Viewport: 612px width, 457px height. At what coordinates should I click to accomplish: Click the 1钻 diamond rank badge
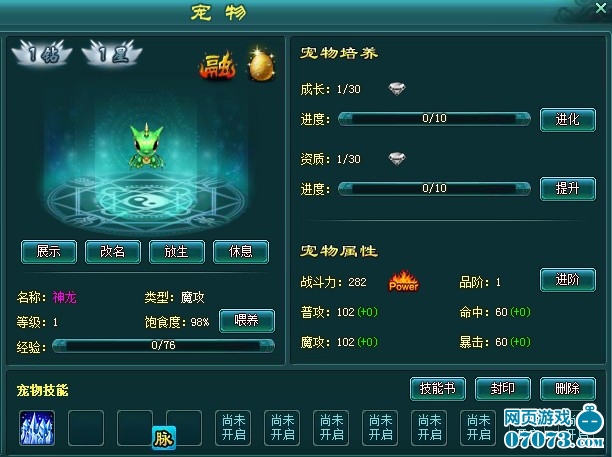42,53
